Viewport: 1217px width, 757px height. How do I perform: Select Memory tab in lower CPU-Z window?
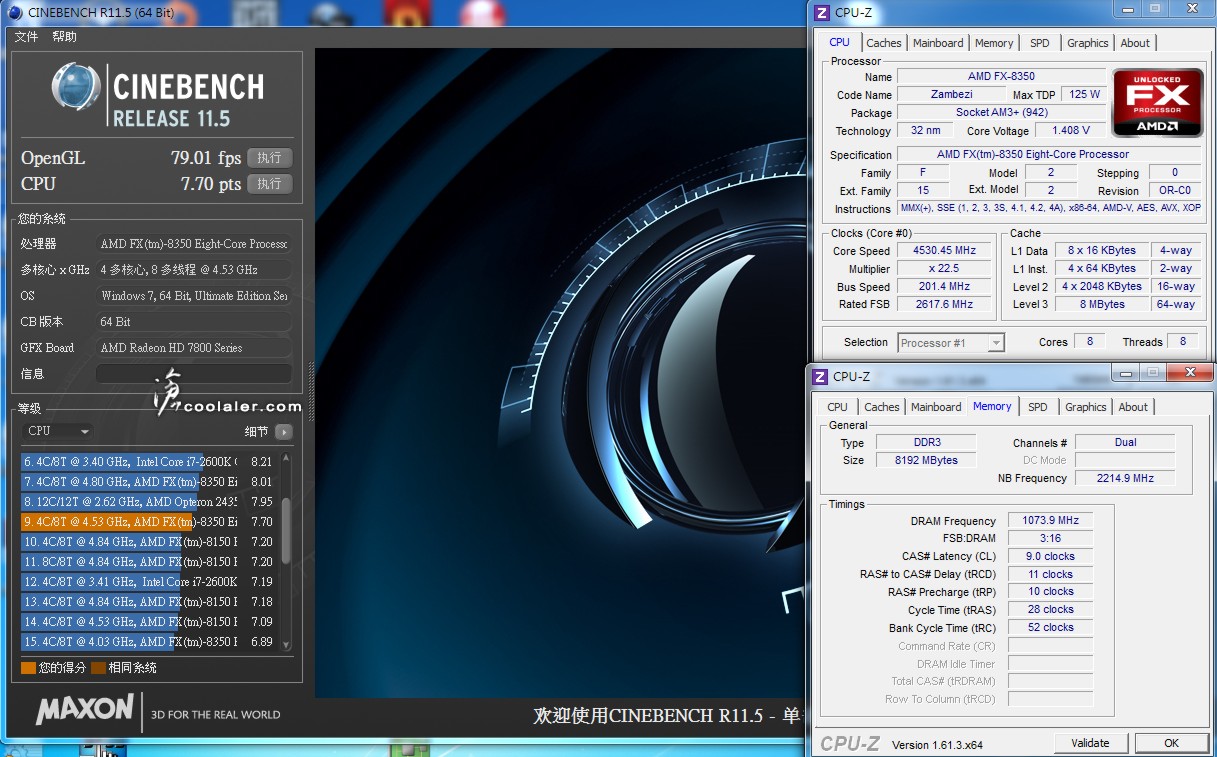(x=992, y=406)
